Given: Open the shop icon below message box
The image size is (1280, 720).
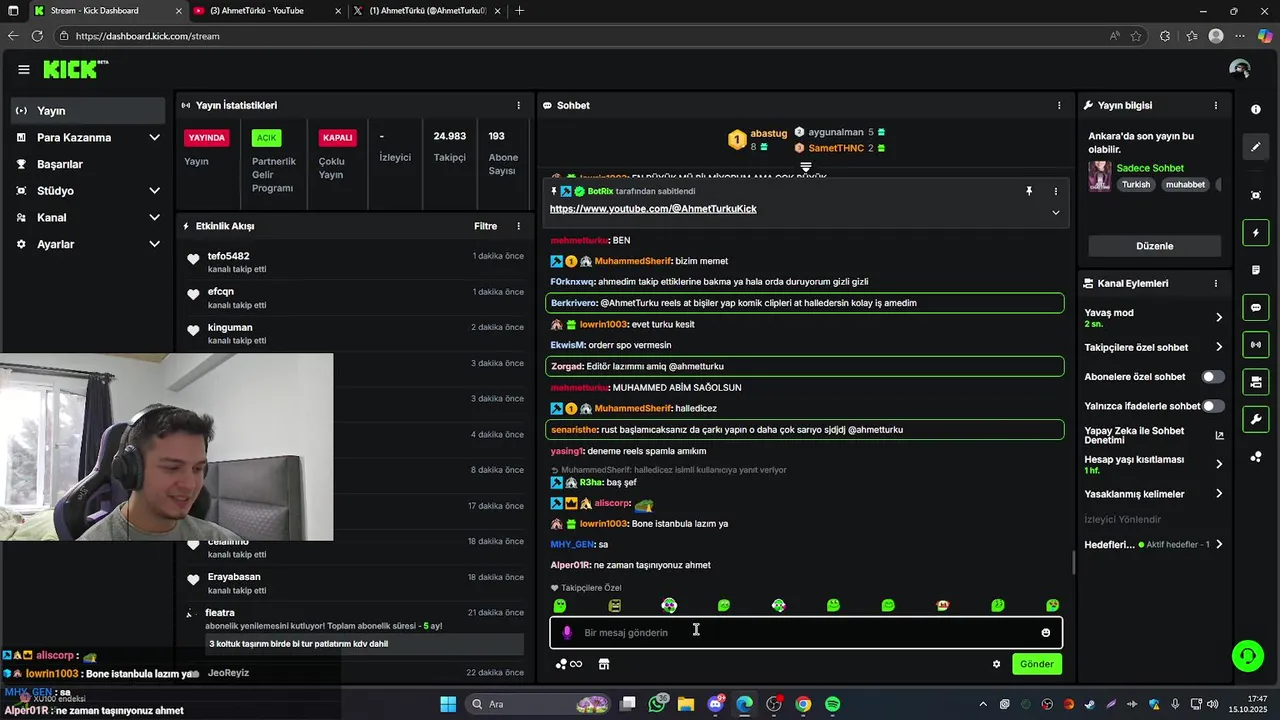Looking at the screenshot, I should pyautogui.click(x=604, y=664).
